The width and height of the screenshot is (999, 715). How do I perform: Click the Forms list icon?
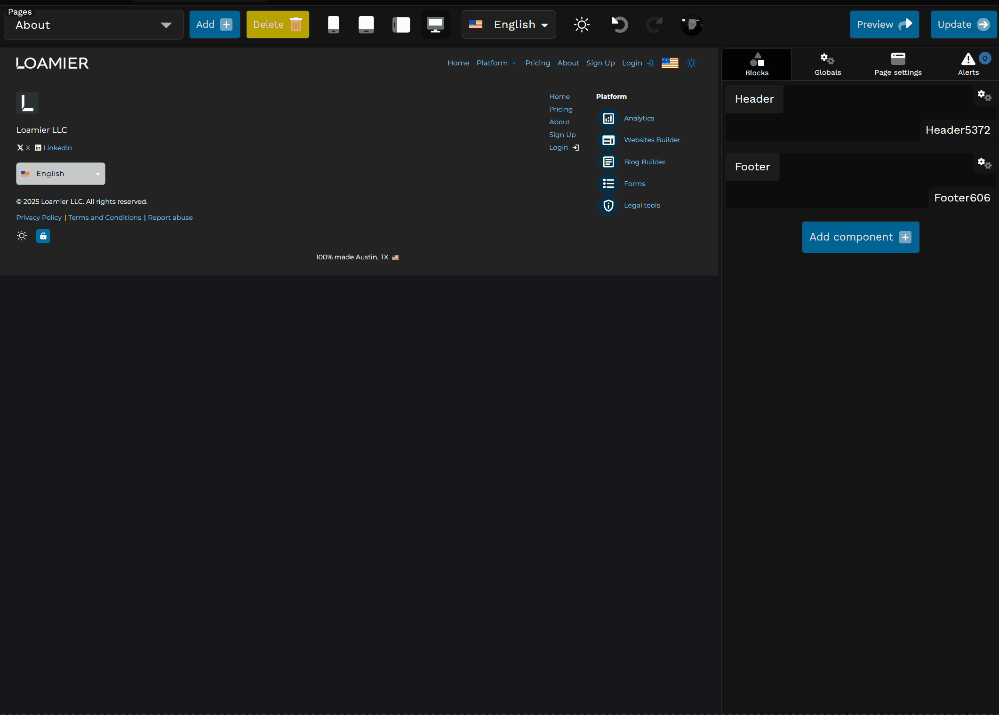tap(608, 183)
